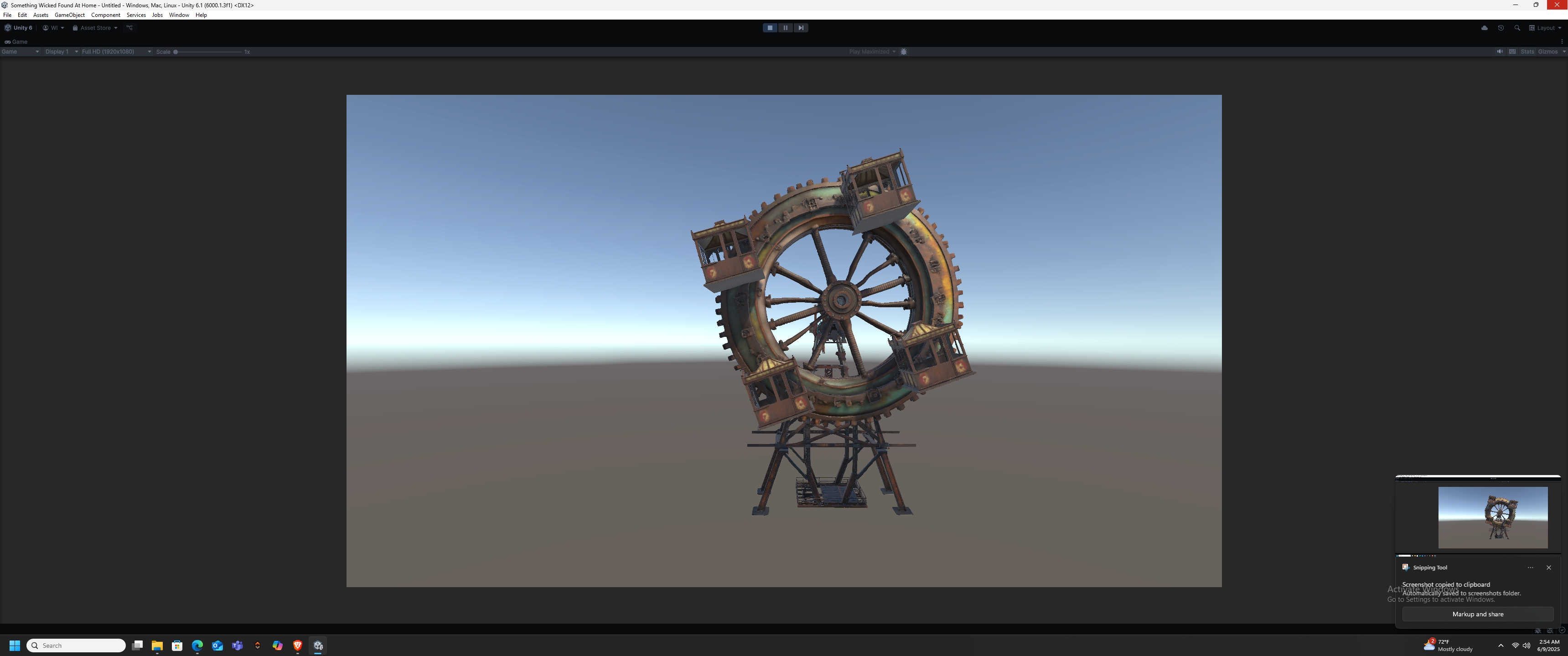1568x656 pixels.
Task: Advance one frame with the Step button
Action: coord(801,28)
